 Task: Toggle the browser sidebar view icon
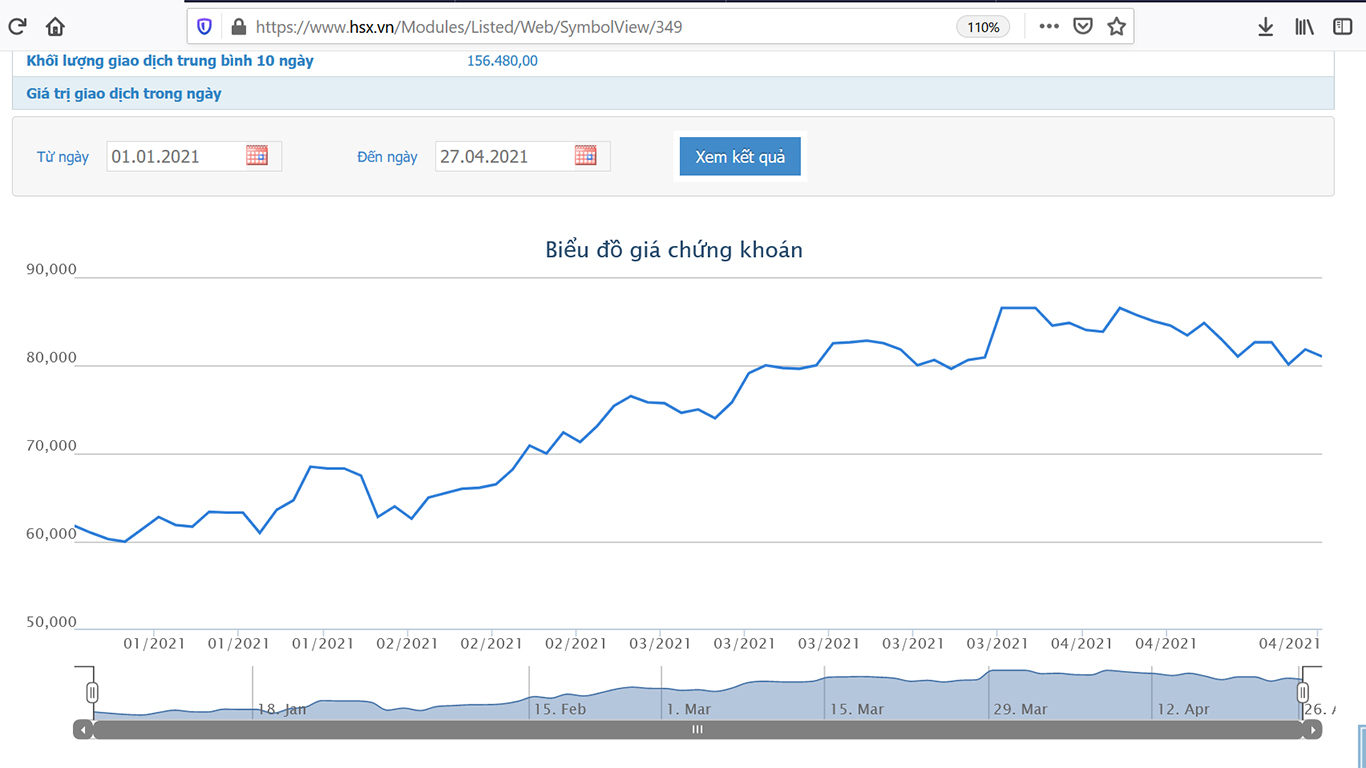pos(1342,27)
